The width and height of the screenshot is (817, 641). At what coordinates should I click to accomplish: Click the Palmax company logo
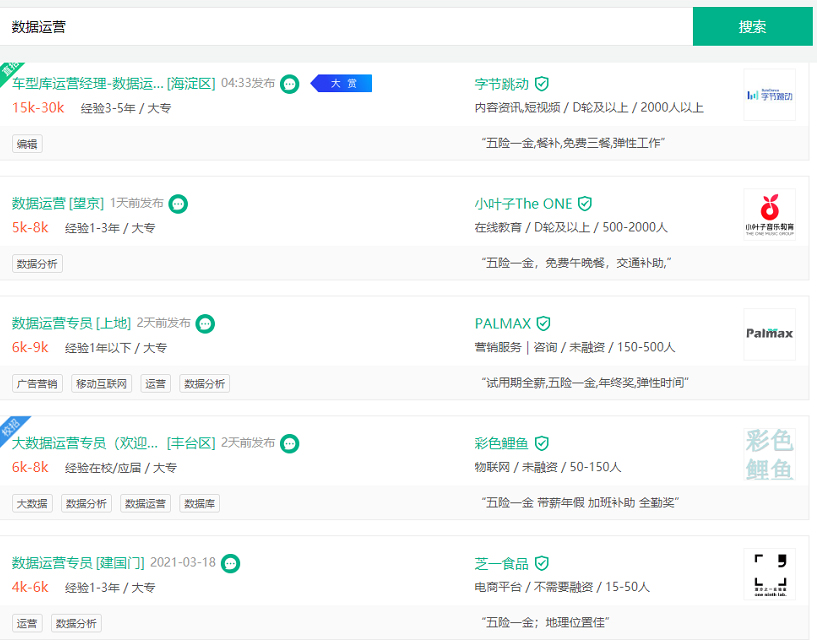(769, 335)
